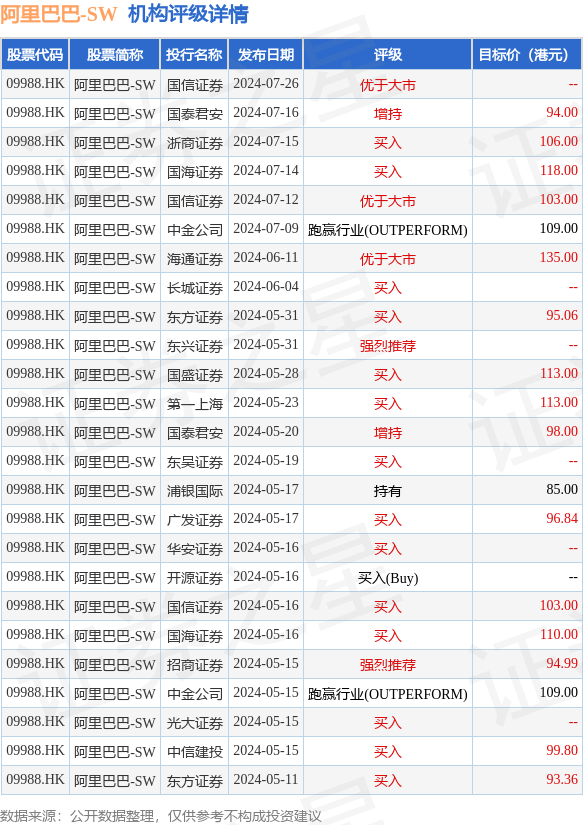The image size is (583, 825).
Task: Select the date cell 2024-07-26
Action: point(266,84)
